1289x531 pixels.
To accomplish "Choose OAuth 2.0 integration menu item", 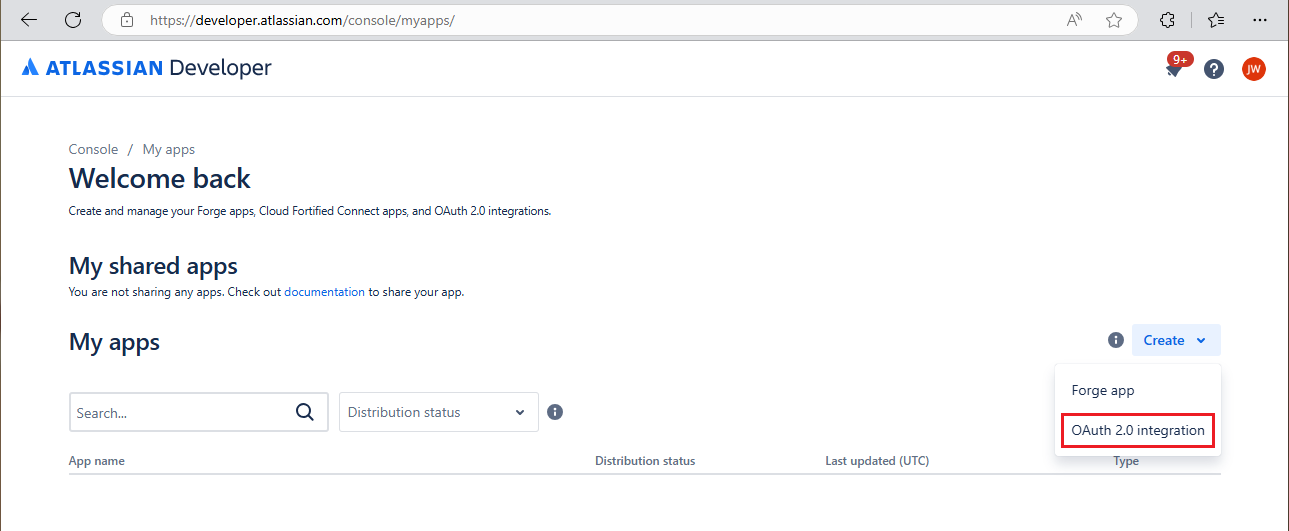I will [x=1137, y=430].
